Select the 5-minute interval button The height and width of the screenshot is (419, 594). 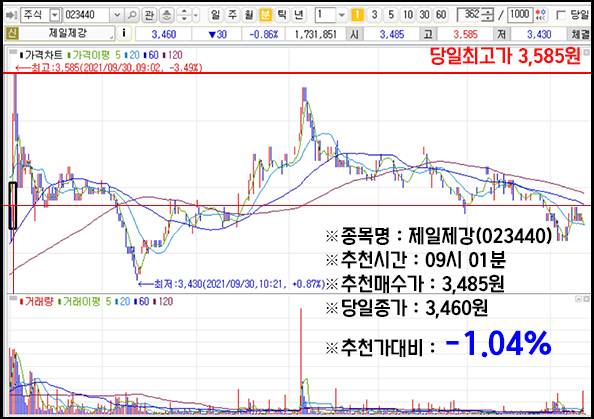point(391,15)
